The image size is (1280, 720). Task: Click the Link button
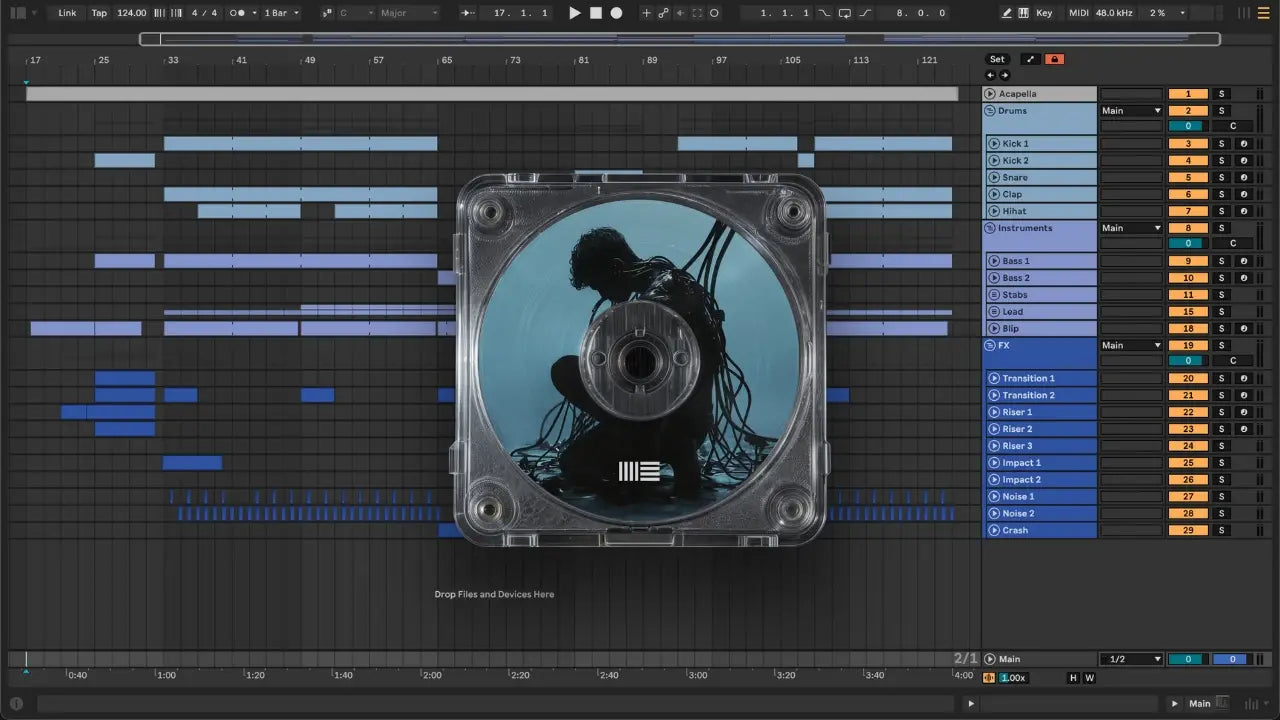[67, 13]
